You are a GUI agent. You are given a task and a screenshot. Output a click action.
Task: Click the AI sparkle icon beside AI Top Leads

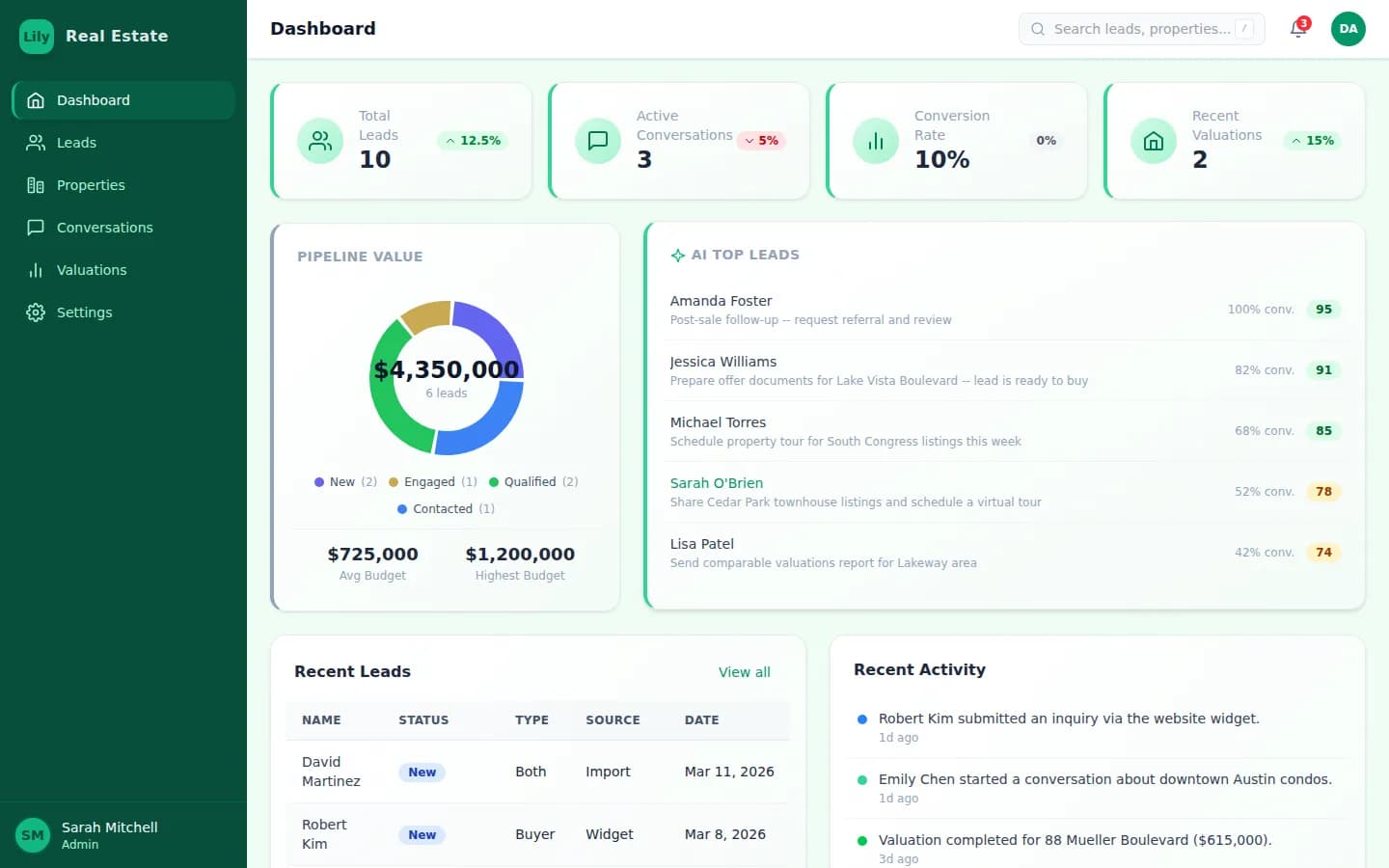coord(679,254)
